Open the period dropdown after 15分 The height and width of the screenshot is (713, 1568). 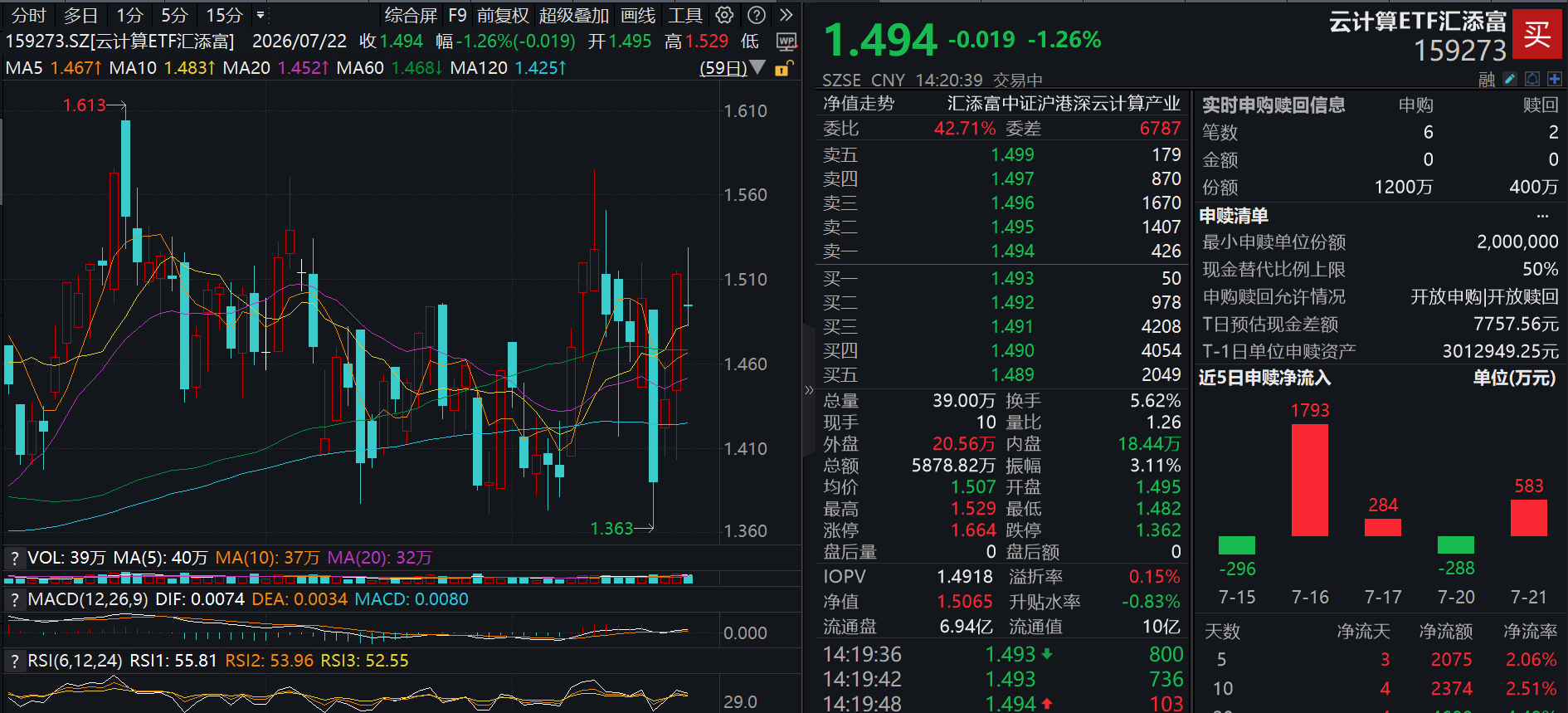[x=261, y=15]
